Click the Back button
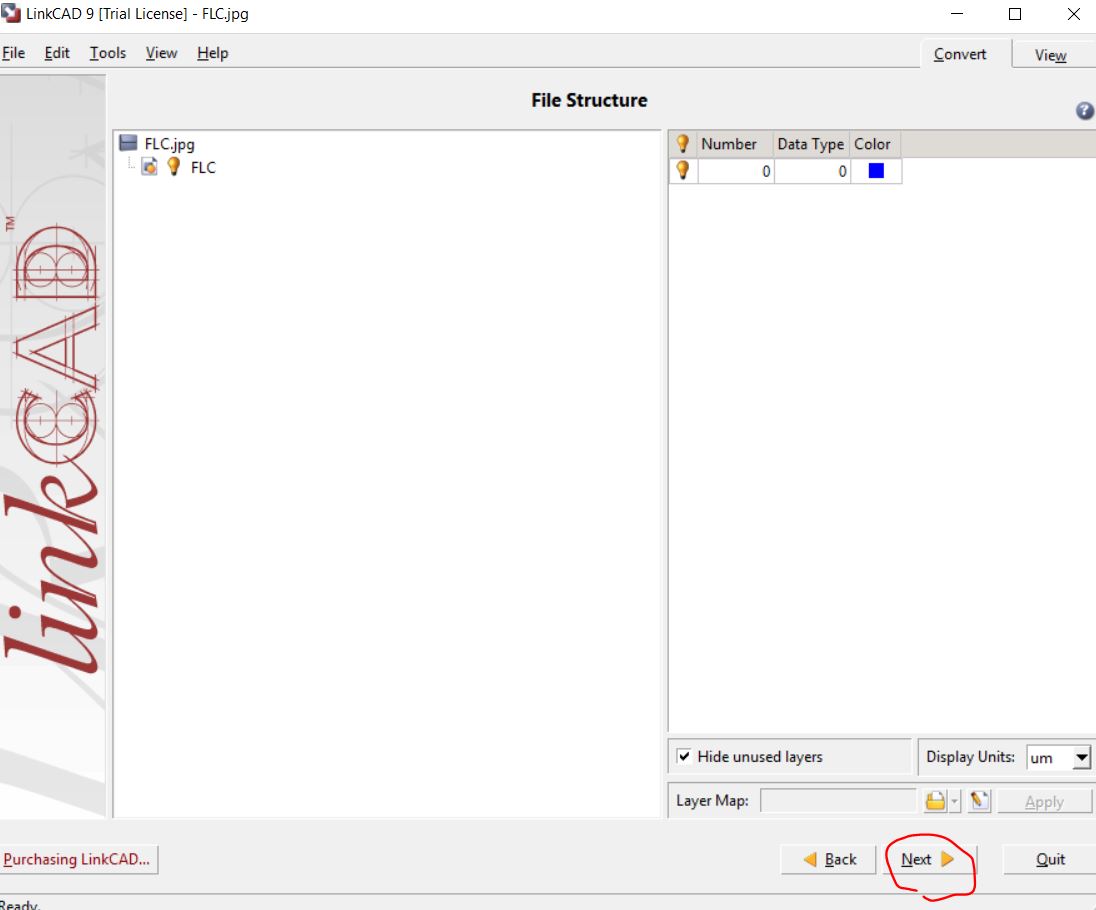The width and height of the screenshot is (1096, 910). [829, 859]
